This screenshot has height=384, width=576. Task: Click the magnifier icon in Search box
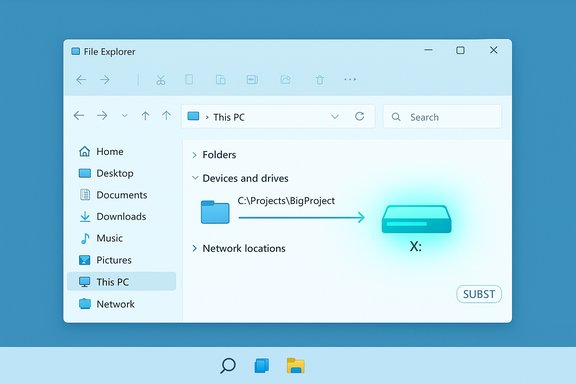[396, 117]
